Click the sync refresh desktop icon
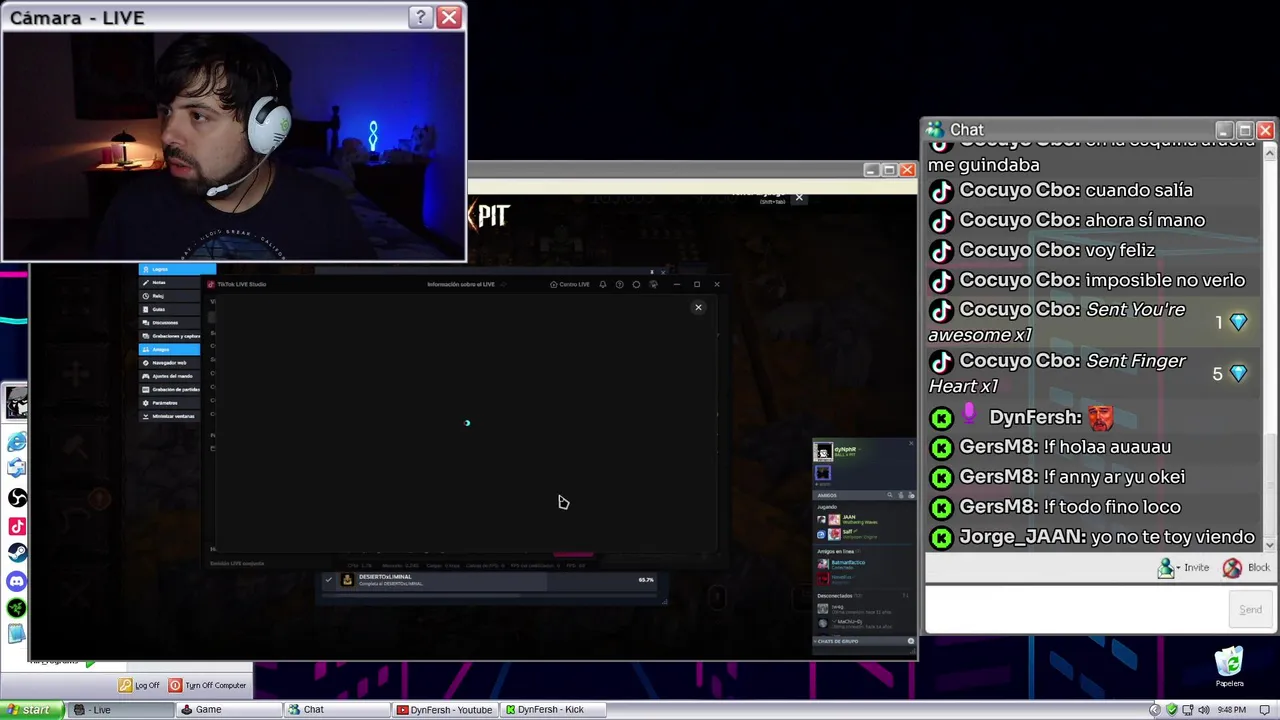This screenshot has width=1280, height=720. point(17,468)
